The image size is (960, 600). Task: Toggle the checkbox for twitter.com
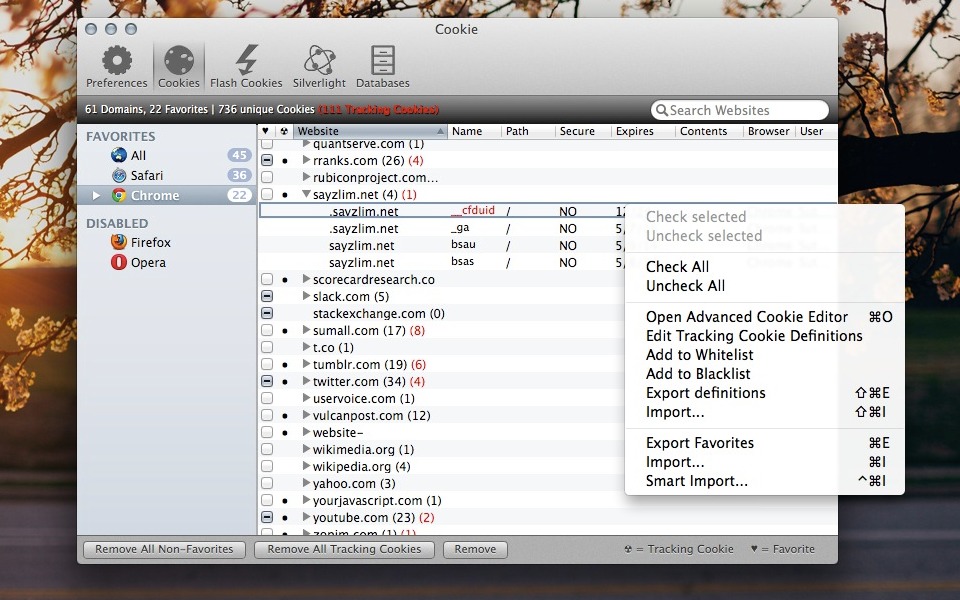click(267, 382)
